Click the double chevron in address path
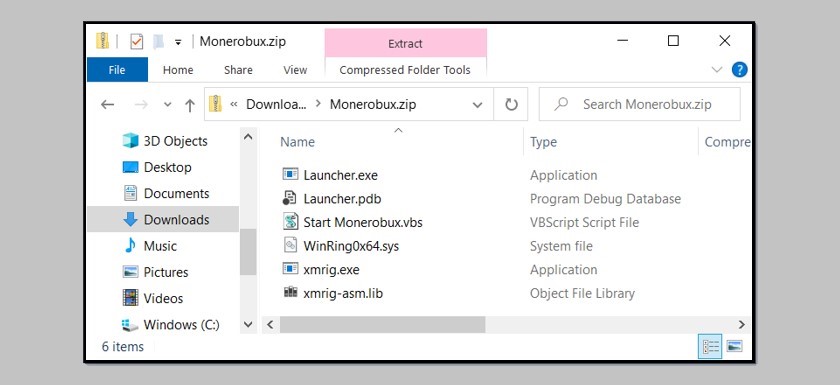Viewport: 840px width, 385px height. [x=234, y=104]
